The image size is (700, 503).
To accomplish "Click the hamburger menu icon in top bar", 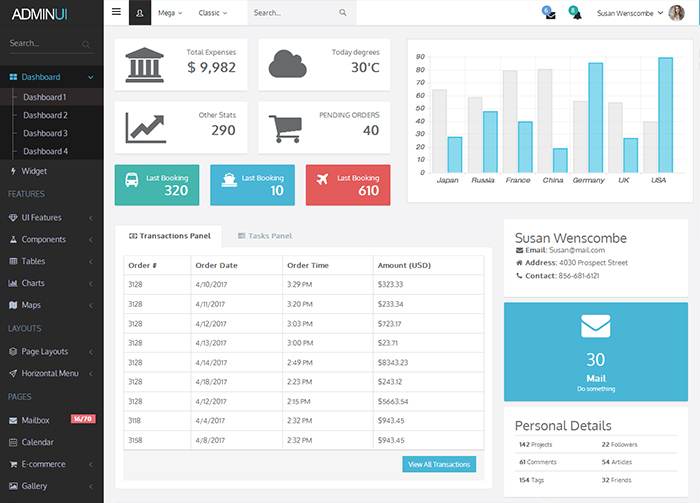I will click(116, 12).
